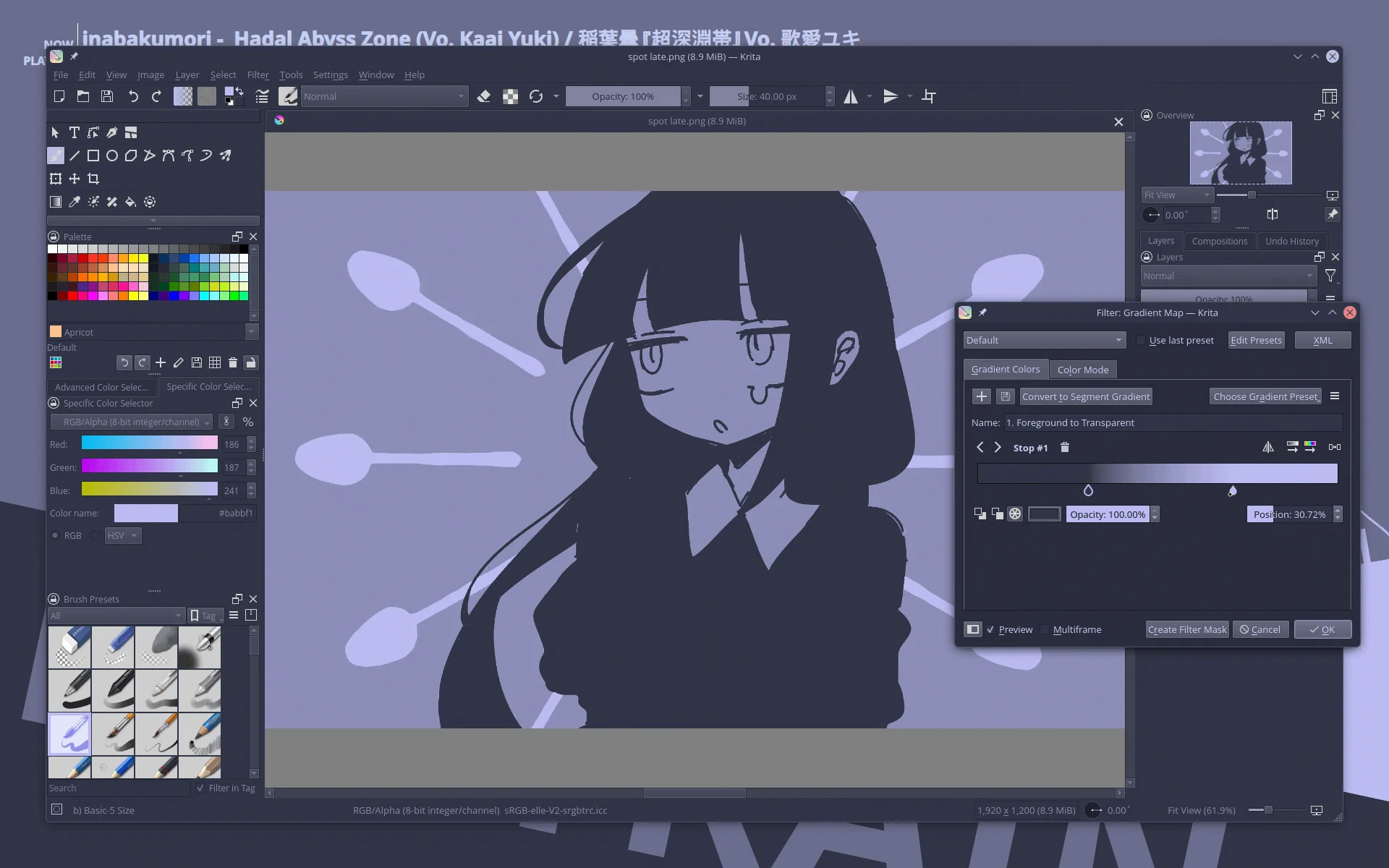Switch to the Advanced Color Selector tab

[x=101, y=387]
